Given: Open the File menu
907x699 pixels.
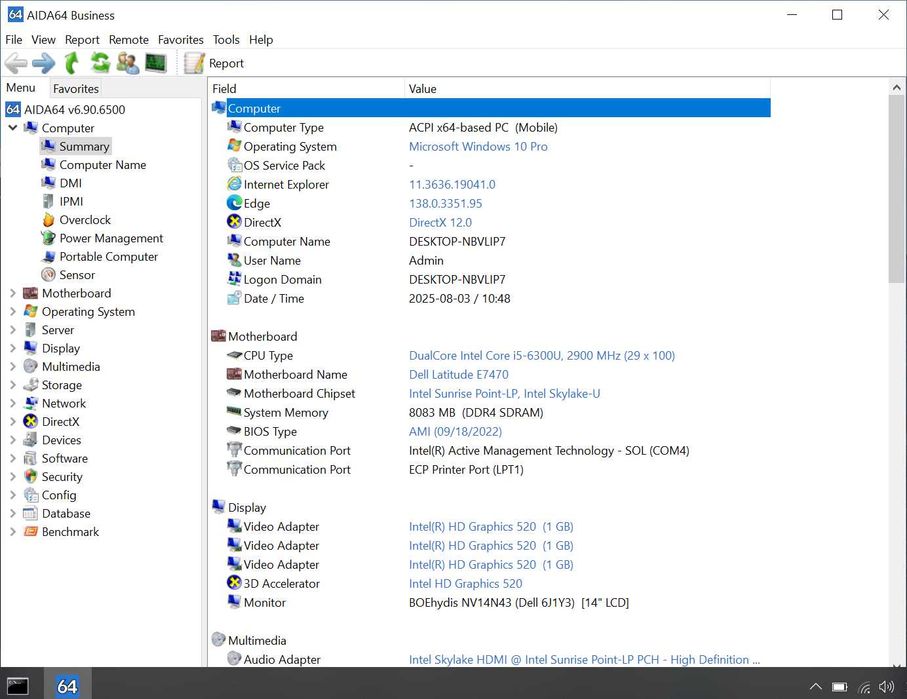Looking at the screenshot, I should 14,39.
